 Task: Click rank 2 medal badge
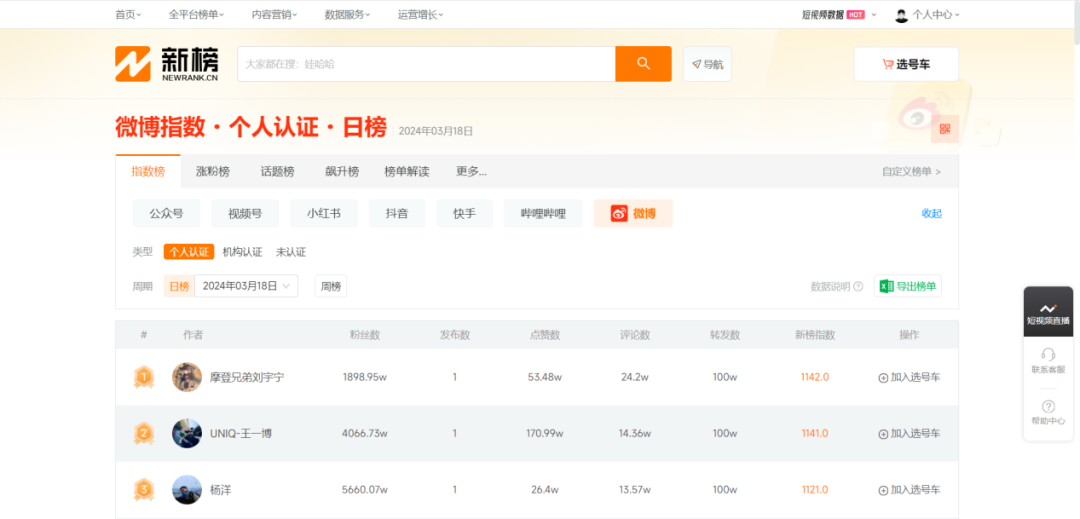(x=143, y=434)
